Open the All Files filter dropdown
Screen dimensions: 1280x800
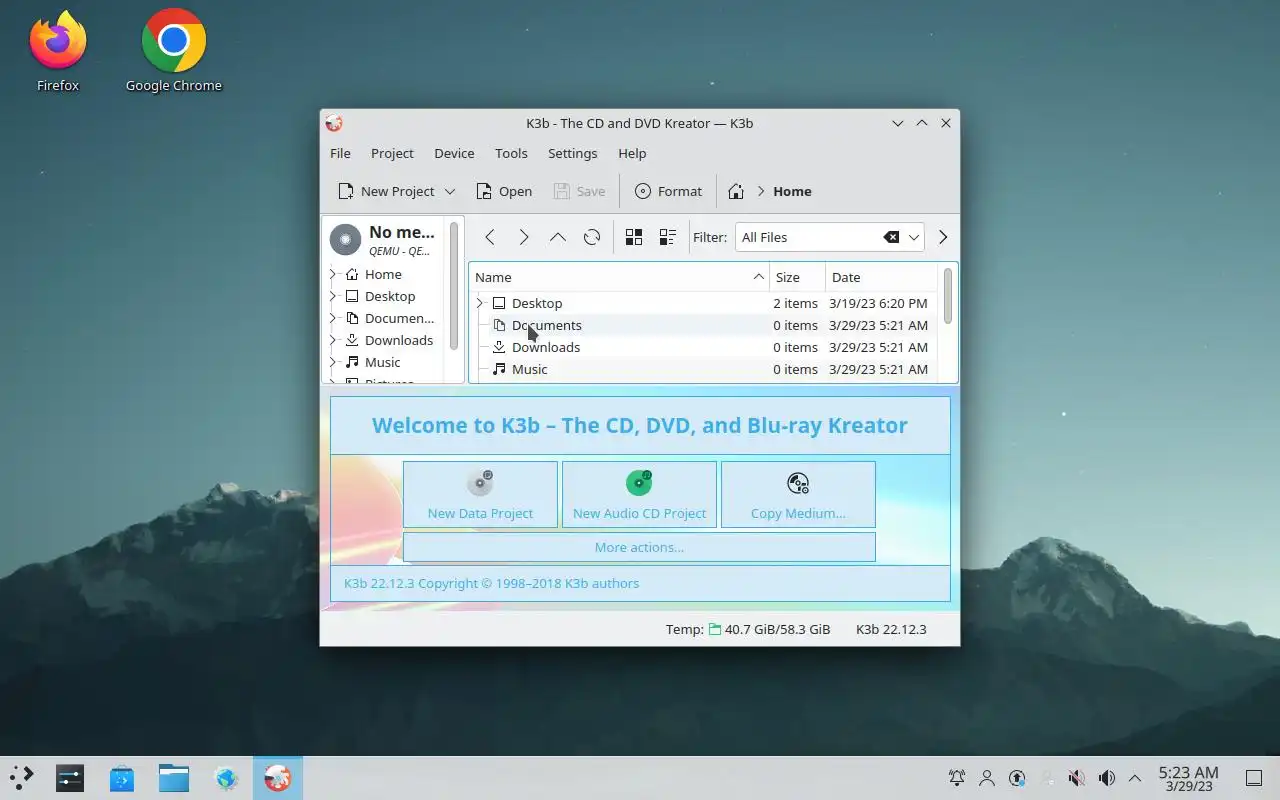click(914, 237)
